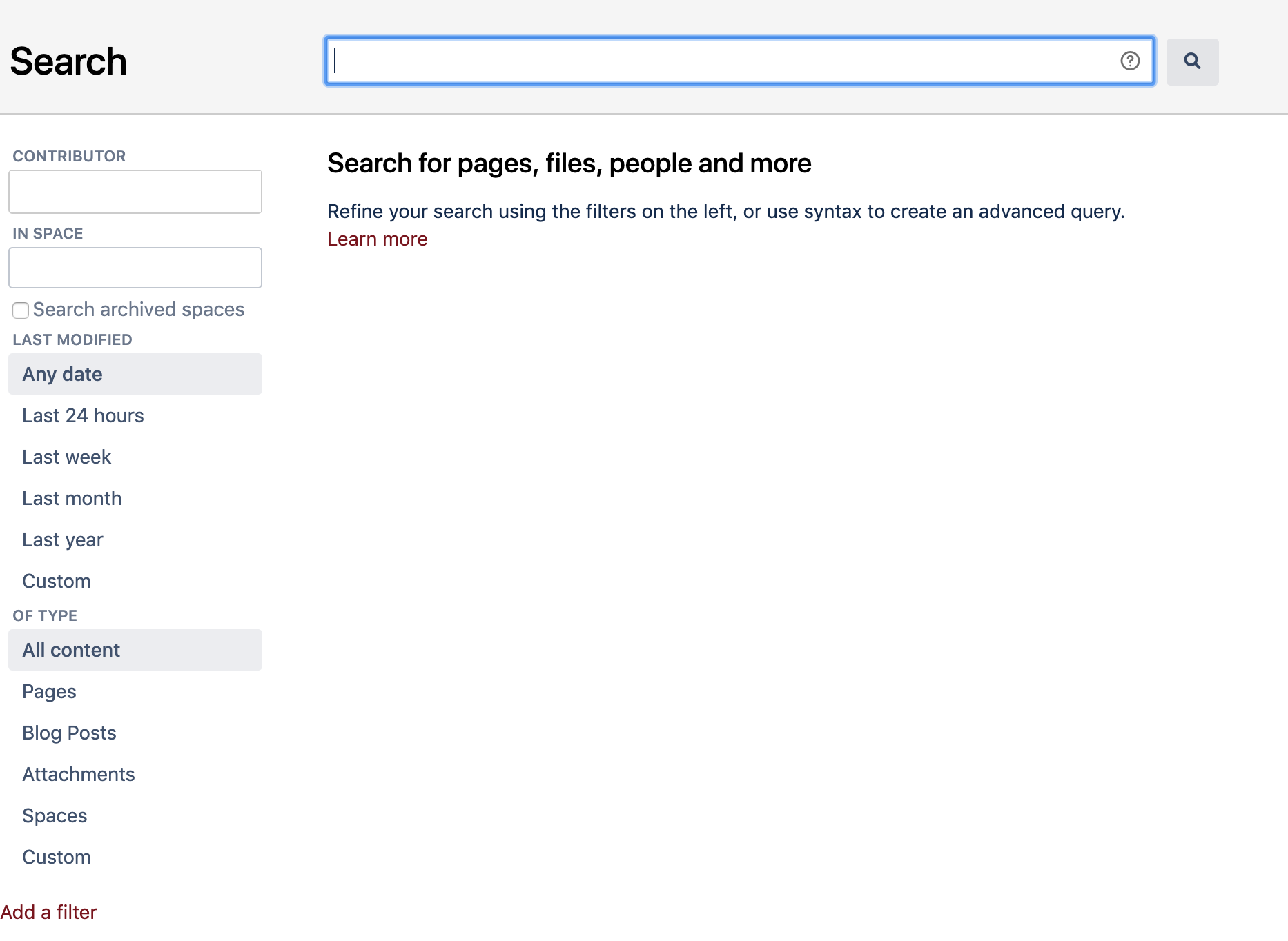
Task: Click the Add a filter link
Action: click(49, 912)
